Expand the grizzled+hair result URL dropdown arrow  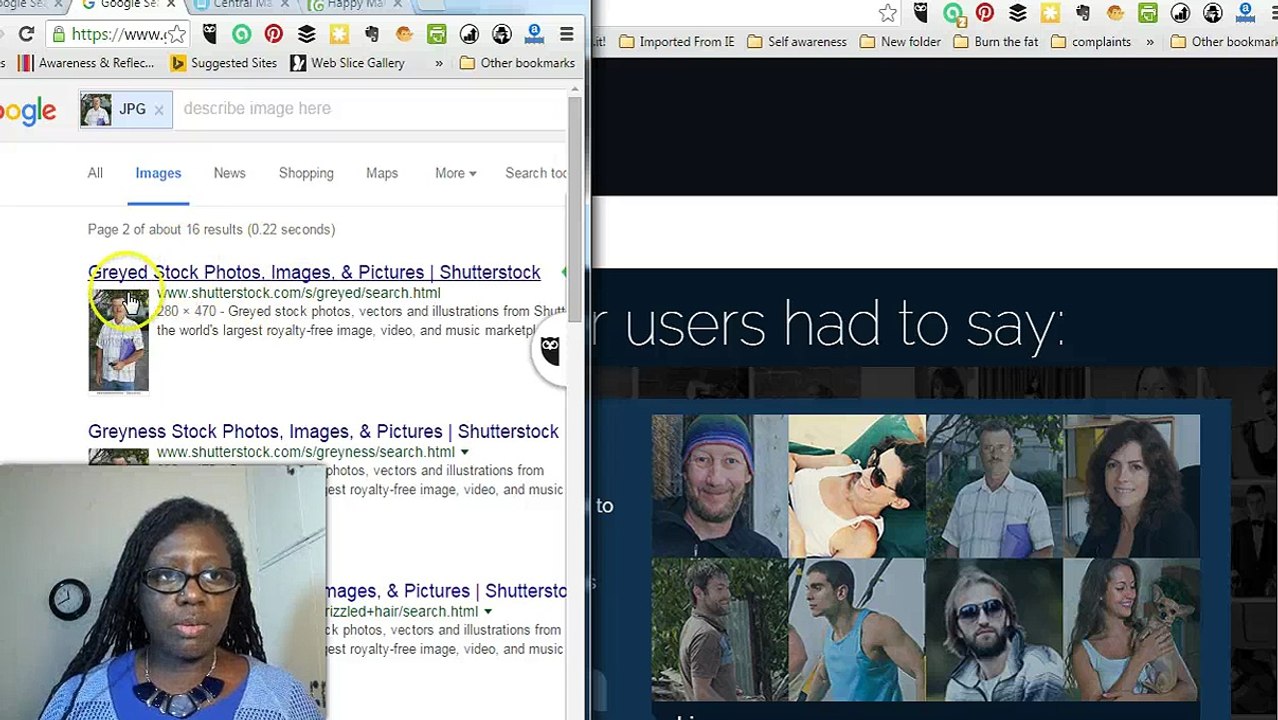[x=488, y=612]
